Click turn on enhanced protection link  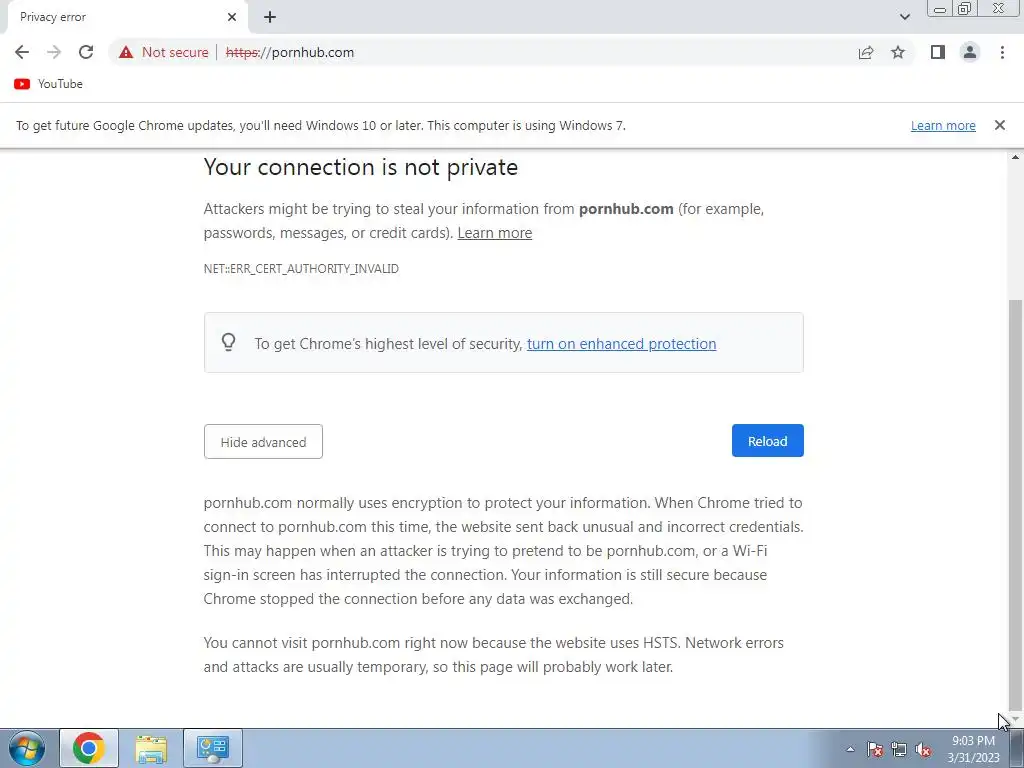621,344
